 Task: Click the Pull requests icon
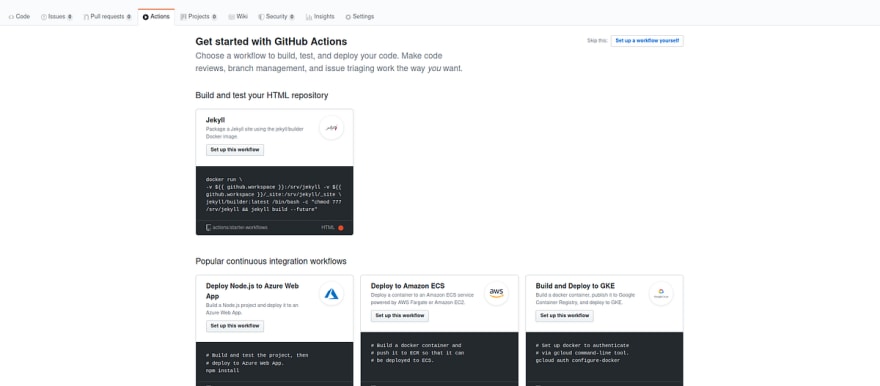click(86, 17)
